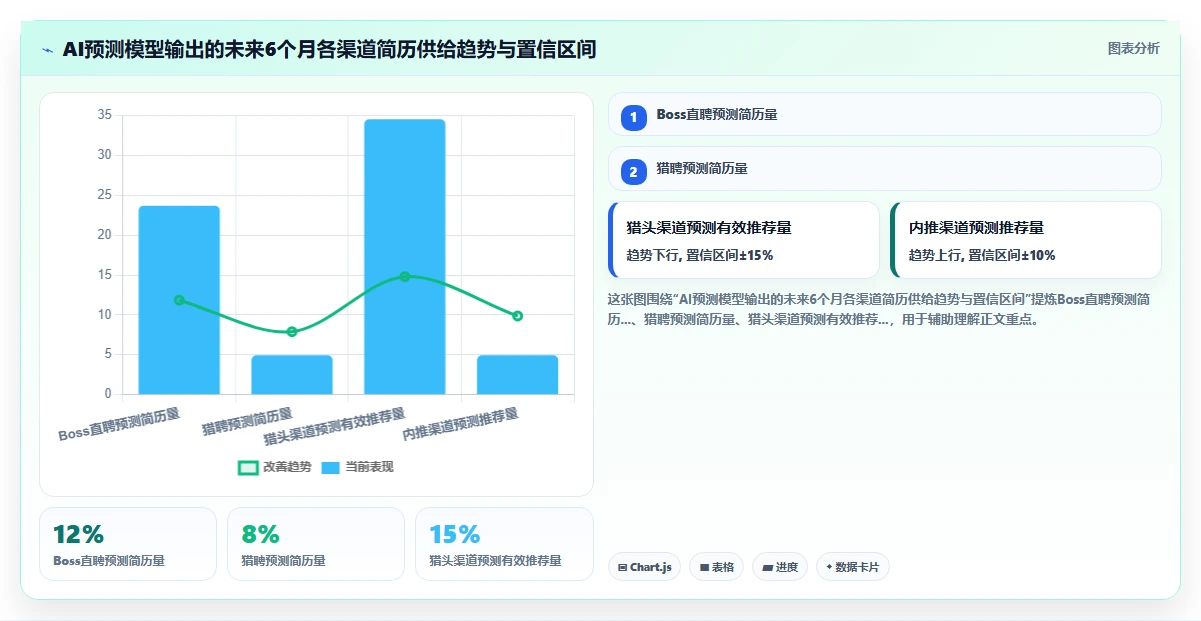Select the Chart.js tag chip

[644, 567]
